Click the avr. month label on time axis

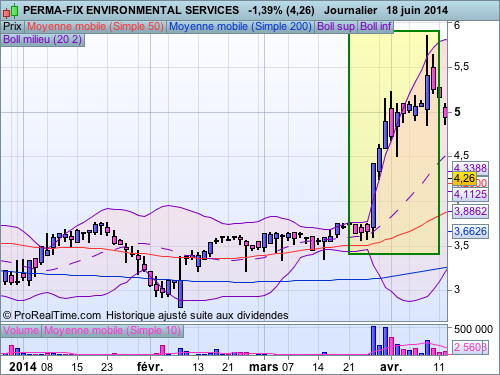coord(391,367)
